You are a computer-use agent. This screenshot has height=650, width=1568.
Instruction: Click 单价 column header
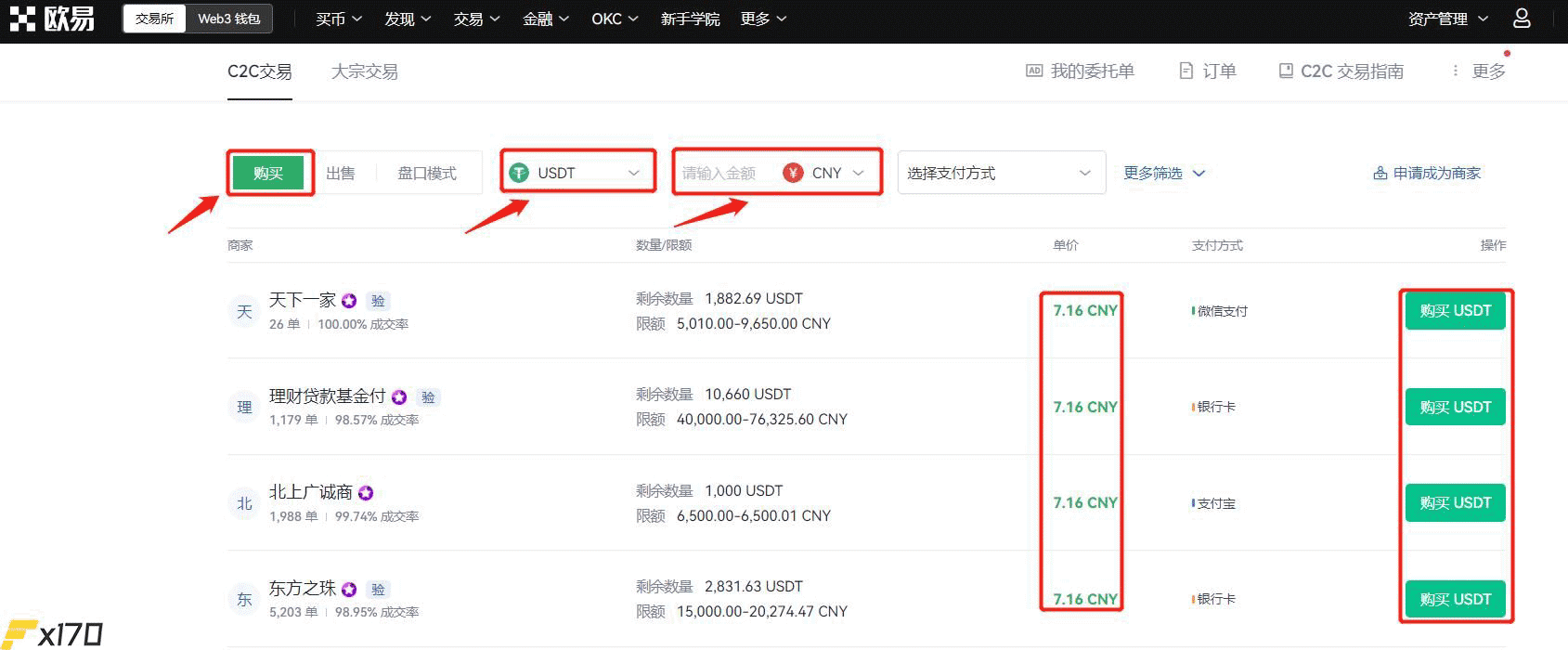click(1066, 245)
